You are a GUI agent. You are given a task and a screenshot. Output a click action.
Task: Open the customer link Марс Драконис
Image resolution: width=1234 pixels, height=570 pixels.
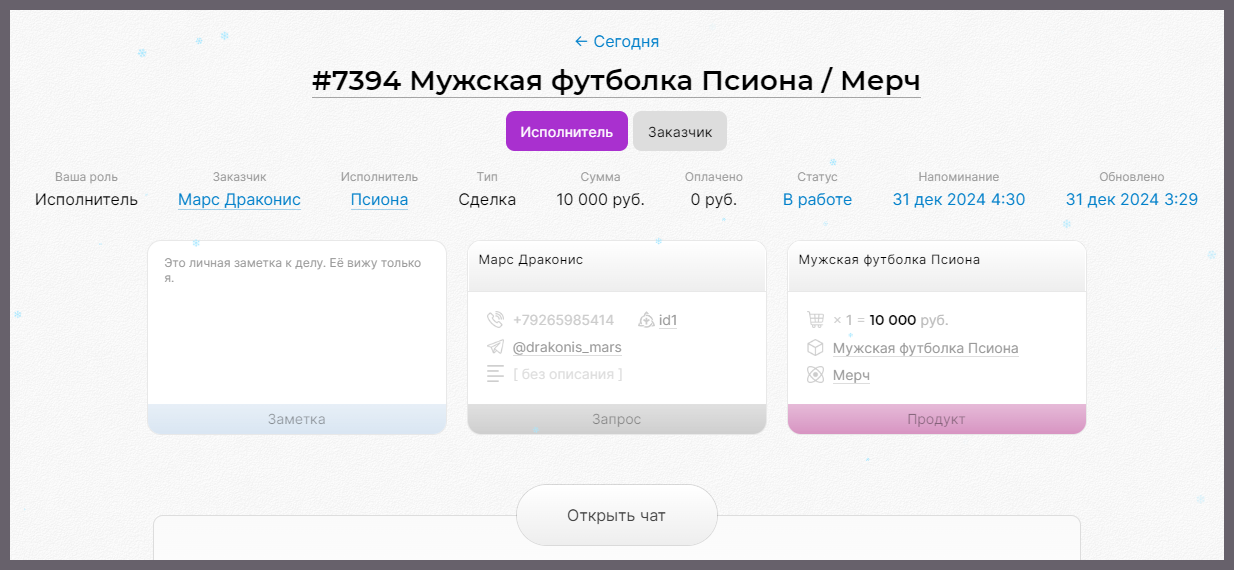pyautogui.click(x=239, y=199)
